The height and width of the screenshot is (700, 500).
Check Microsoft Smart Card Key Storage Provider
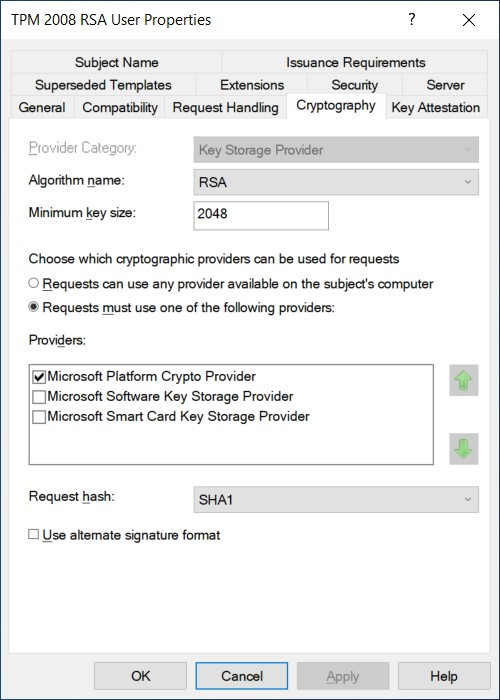click(39, 417)
